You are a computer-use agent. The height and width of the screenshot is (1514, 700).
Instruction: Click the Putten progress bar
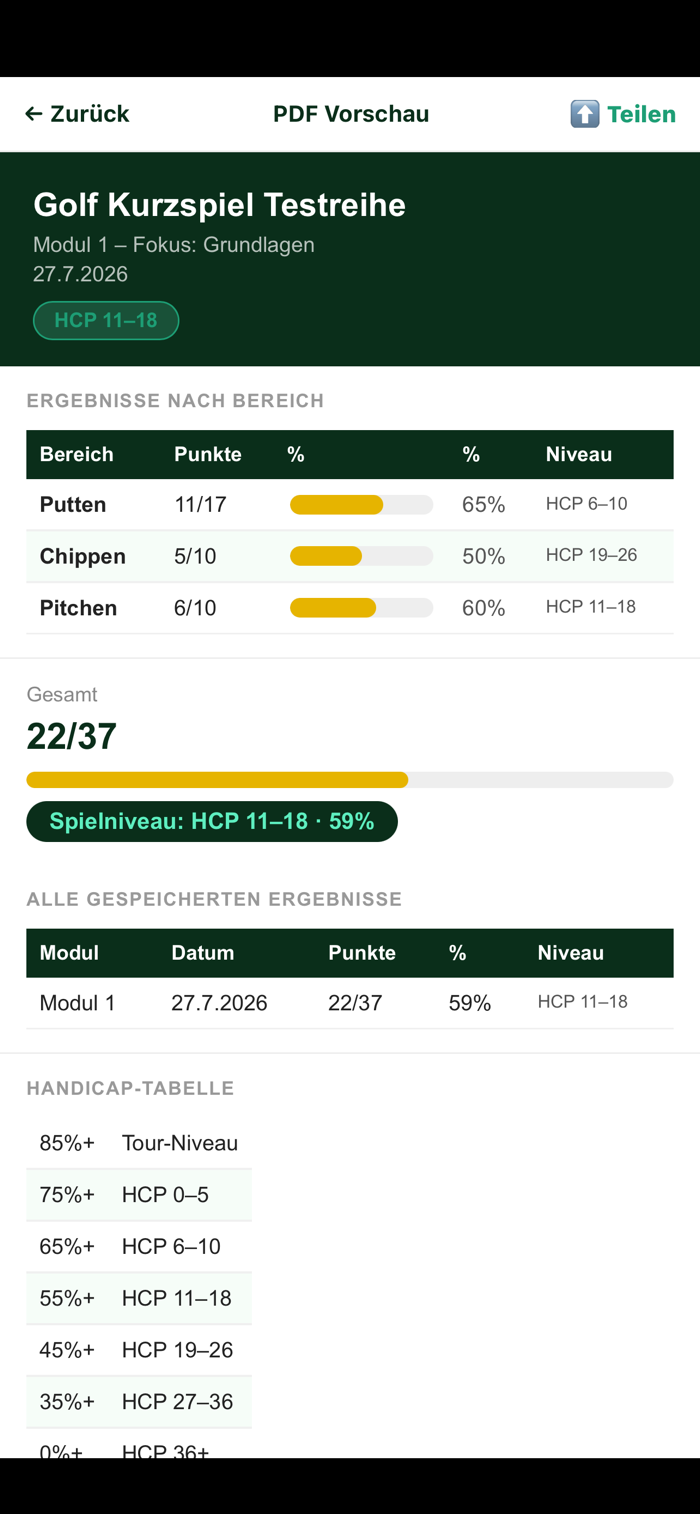point(361,505)
